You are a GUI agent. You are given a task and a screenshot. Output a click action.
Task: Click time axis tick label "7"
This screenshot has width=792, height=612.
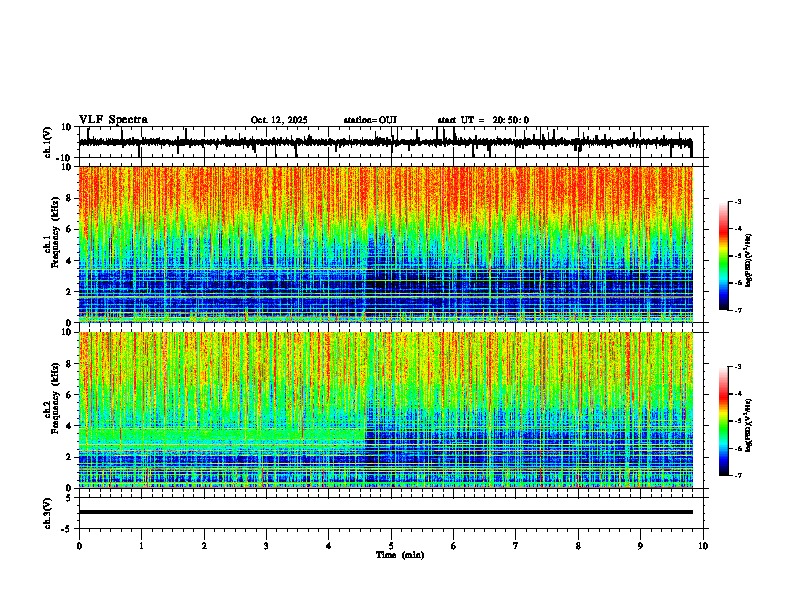pyautogui.click(x=516, y=546)
